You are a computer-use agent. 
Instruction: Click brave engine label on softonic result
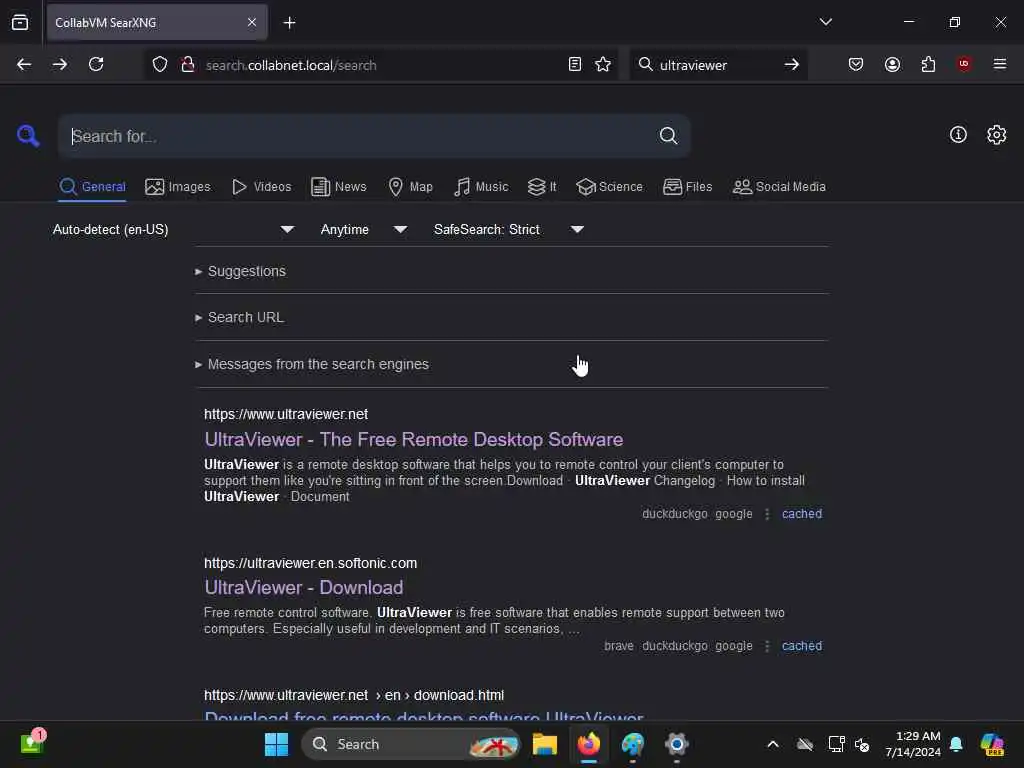[618, 646]
